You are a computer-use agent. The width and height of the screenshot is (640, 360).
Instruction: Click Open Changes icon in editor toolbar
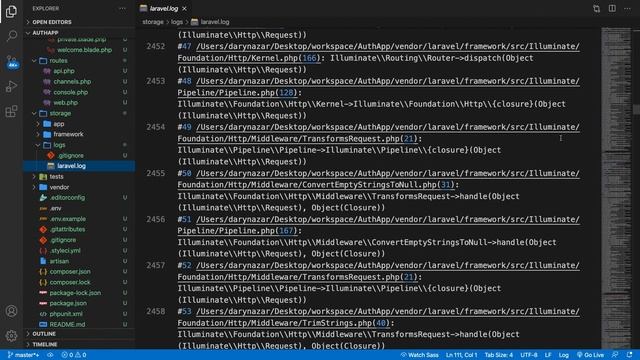pyautogui.click(x=596, y=9)
